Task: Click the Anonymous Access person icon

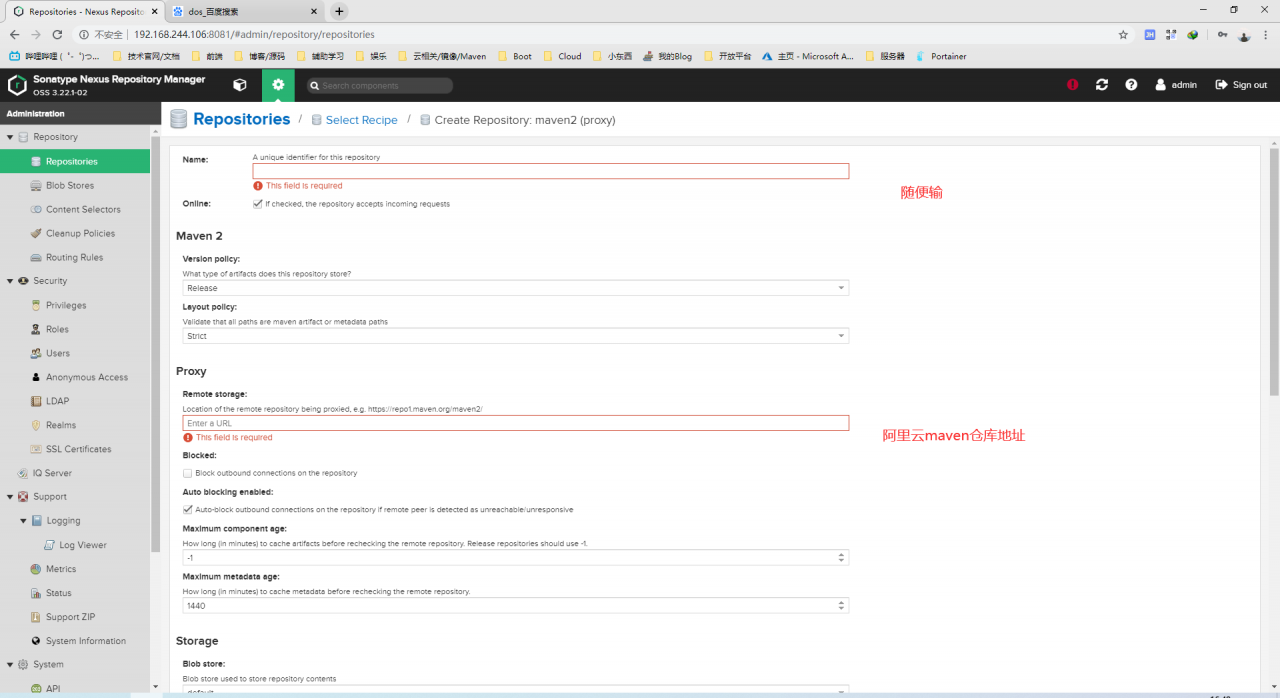Action: click(x=36, y=377)
